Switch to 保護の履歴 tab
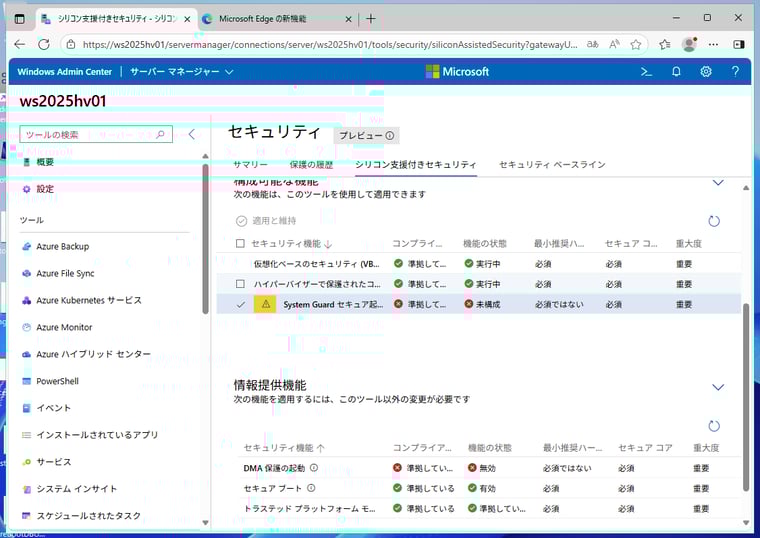This screenshot has width=760, height=538. [x=311, y=165]
